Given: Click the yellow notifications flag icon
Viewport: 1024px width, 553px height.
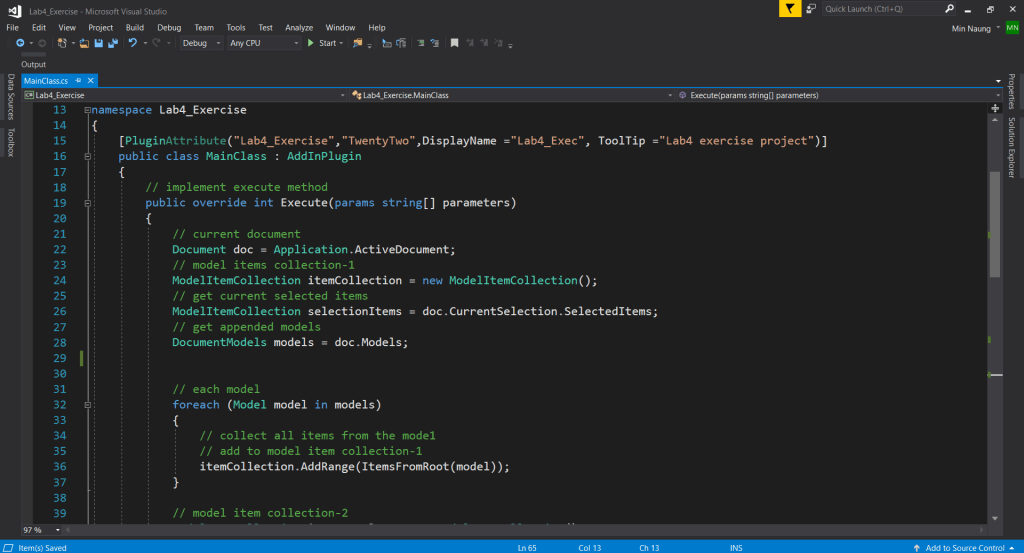Looking at the screenshot, I should [x=791, y=9].
